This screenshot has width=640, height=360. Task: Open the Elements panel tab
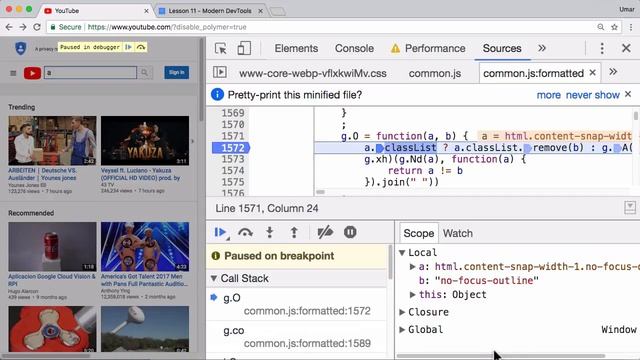296,48
